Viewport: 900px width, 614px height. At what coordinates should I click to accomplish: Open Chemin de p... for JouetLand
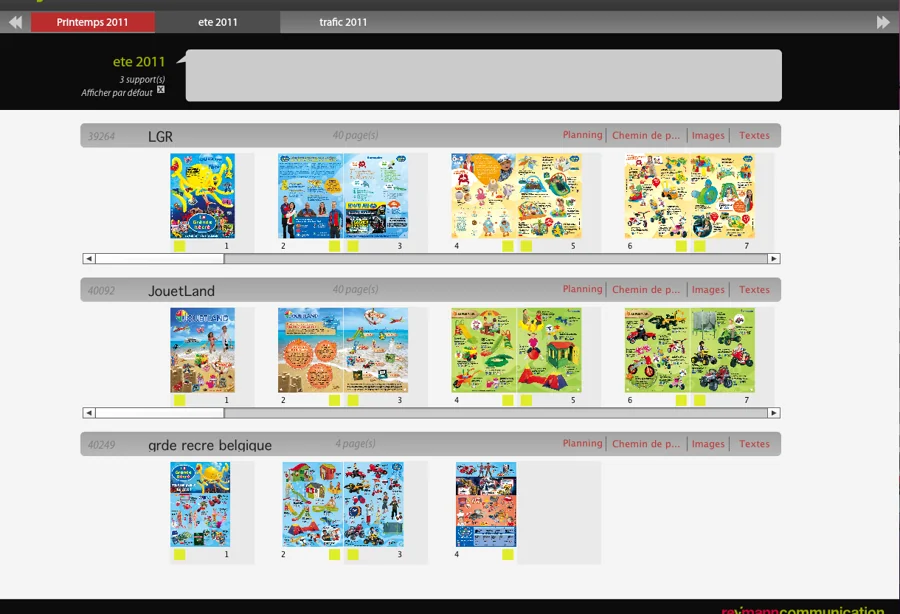coord(646,289)
